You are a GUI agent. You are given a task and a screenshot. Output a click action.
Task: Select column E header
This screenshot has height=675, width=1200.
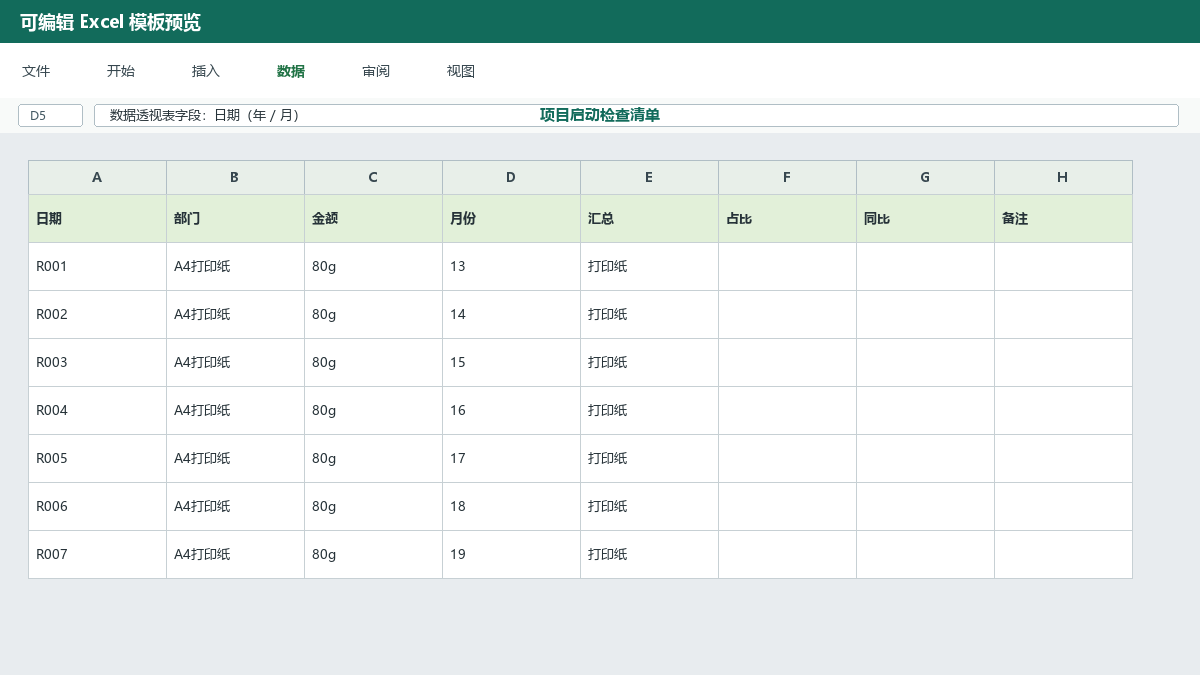coord(649,177)
